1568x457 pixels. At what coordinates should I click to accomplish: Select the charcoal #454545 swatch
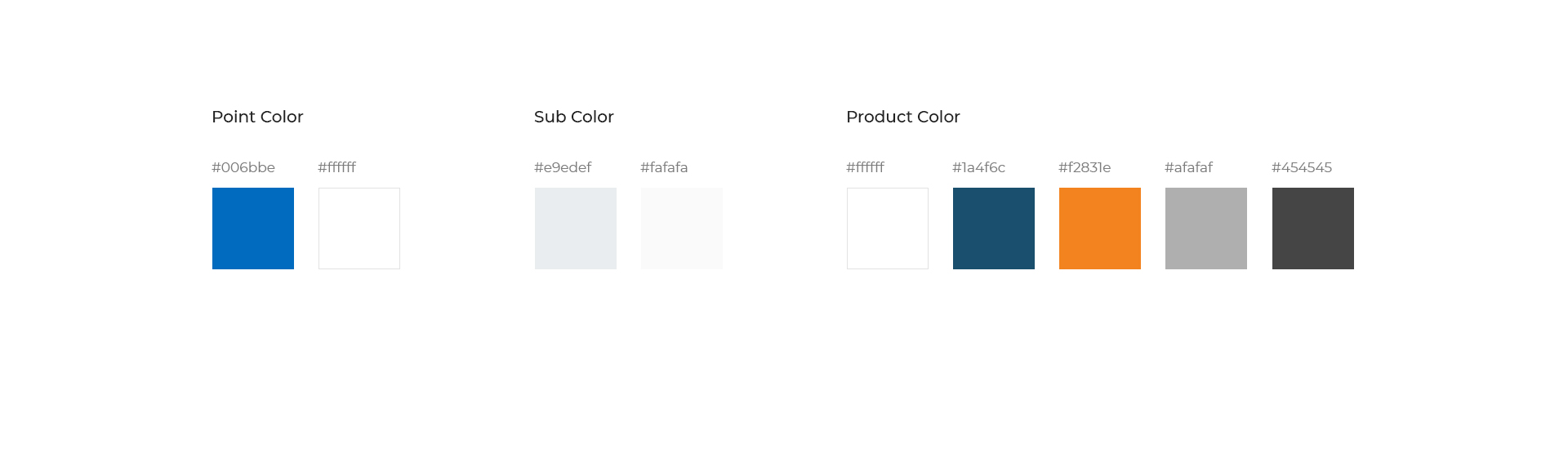tap(1313, 228)
